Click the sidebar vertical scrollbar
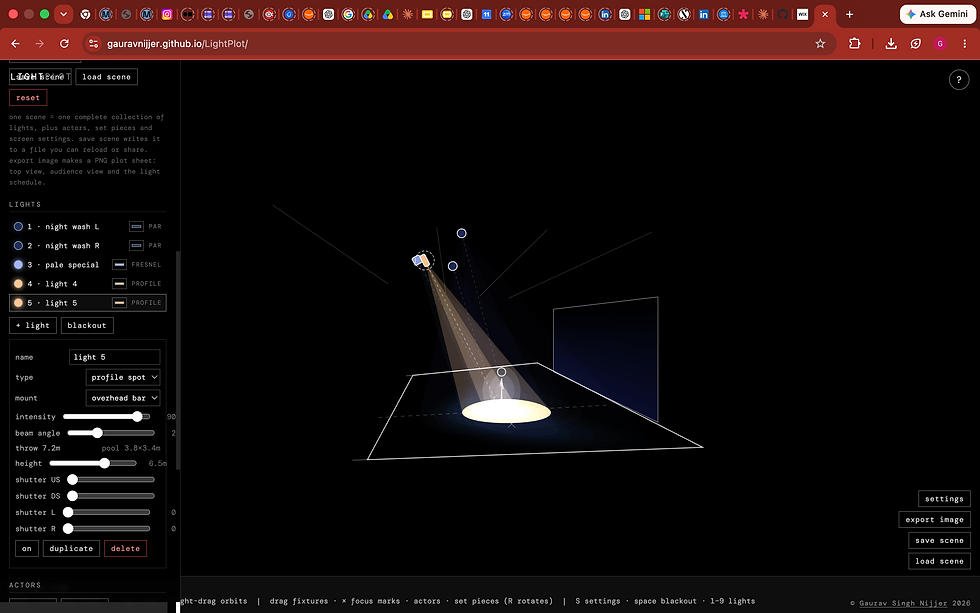 point(178,359)
